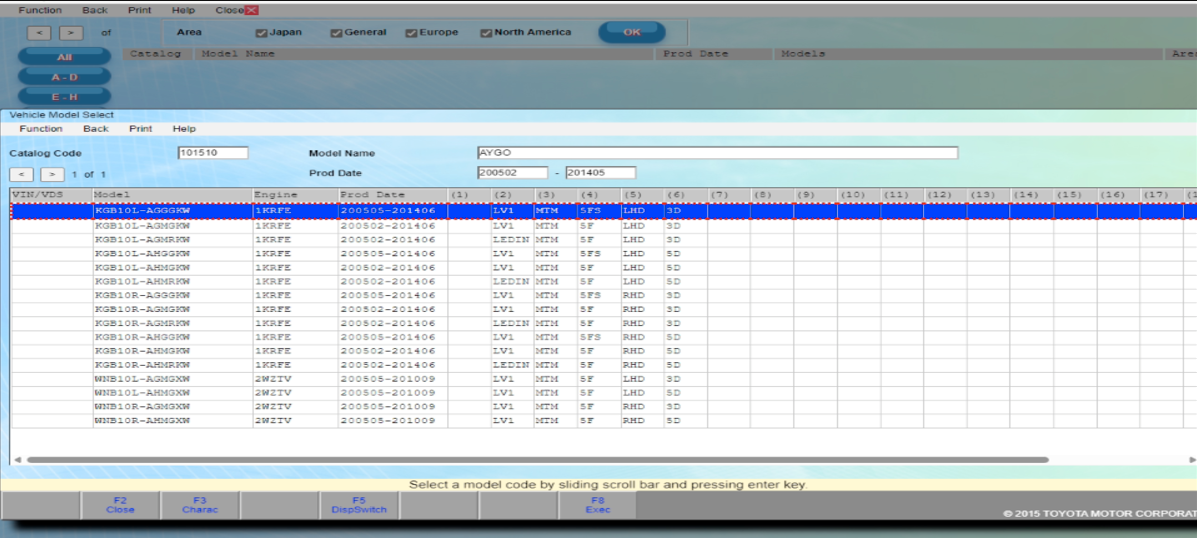The width and height of the screenshot is (1197, 538).
Task: Select model row KGB10L-AGMGKW
Action: pos(603,226)
